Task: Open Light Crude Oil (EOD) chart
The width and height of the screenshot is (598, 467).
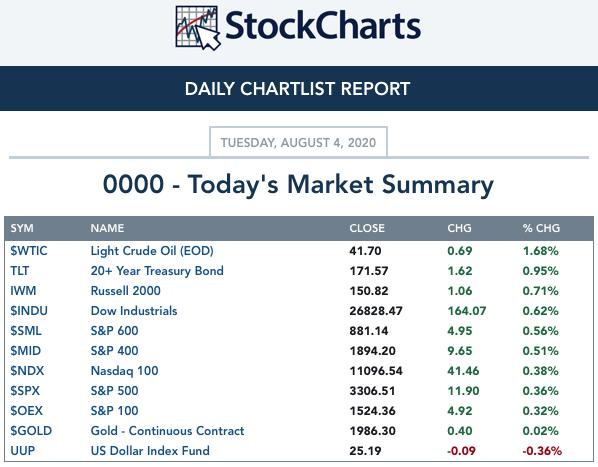Action: pyautogui.click(x=152, y=251)
